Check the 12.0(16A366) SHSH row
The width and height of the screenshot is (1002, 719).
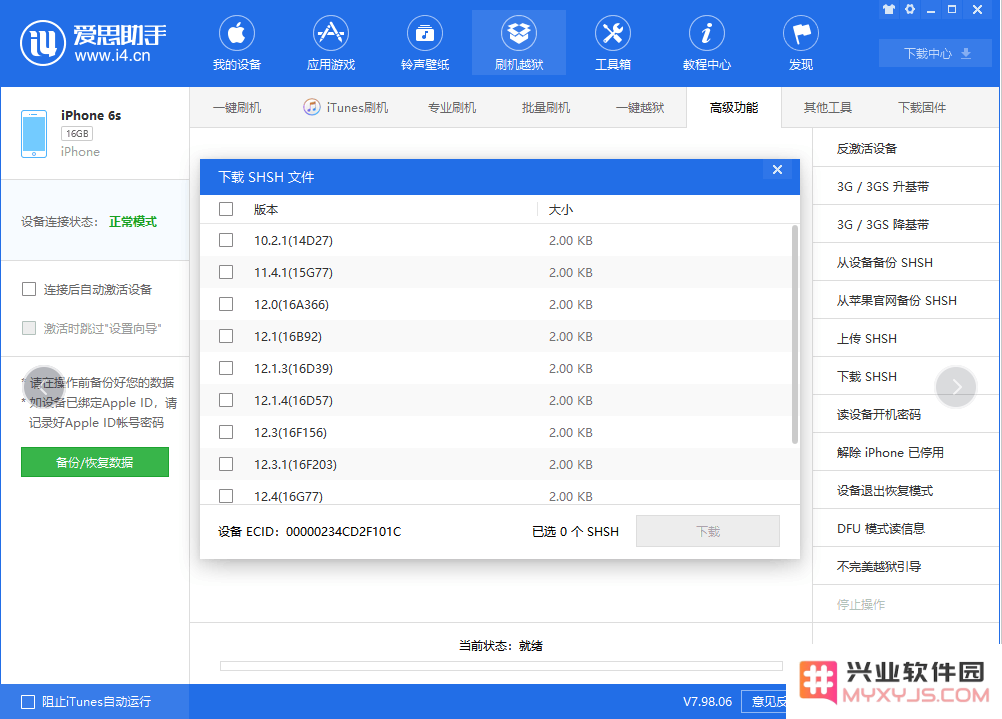[x=226, y=304]
